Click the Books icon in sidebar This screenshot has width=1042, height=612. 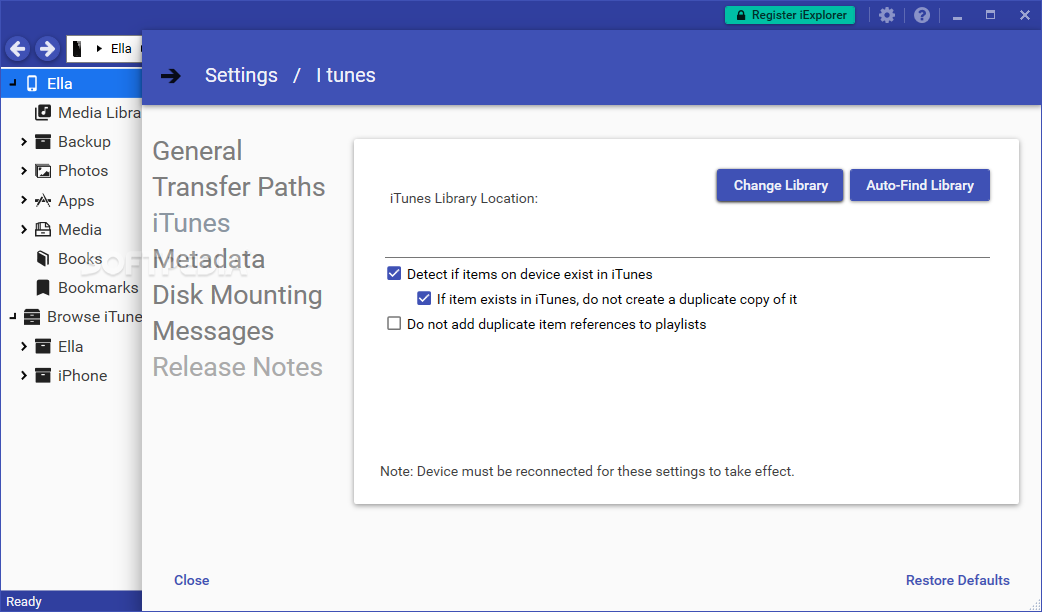coord(43,258)
